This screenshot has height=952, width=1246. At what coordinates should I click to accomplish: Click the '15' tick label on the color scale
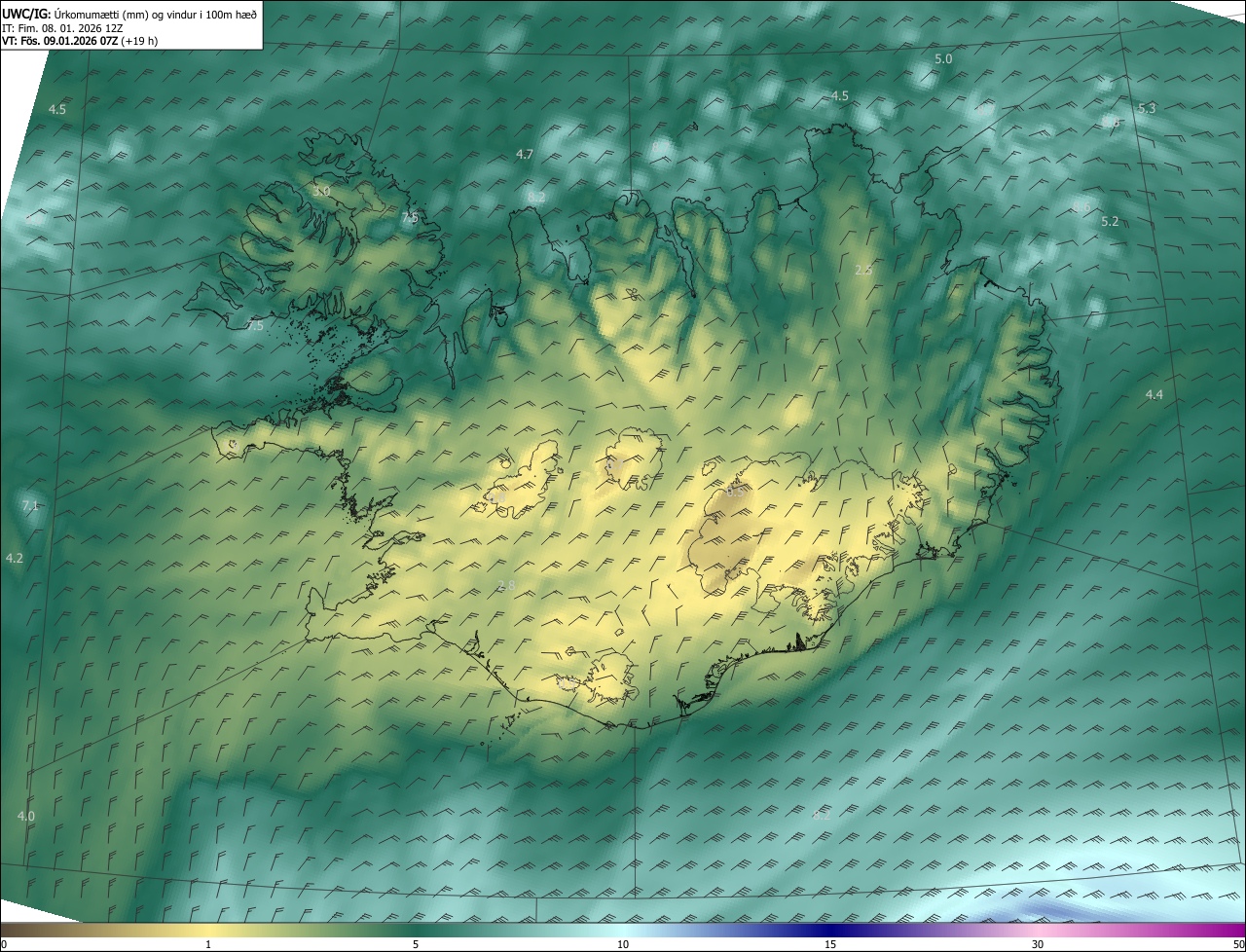830,944
